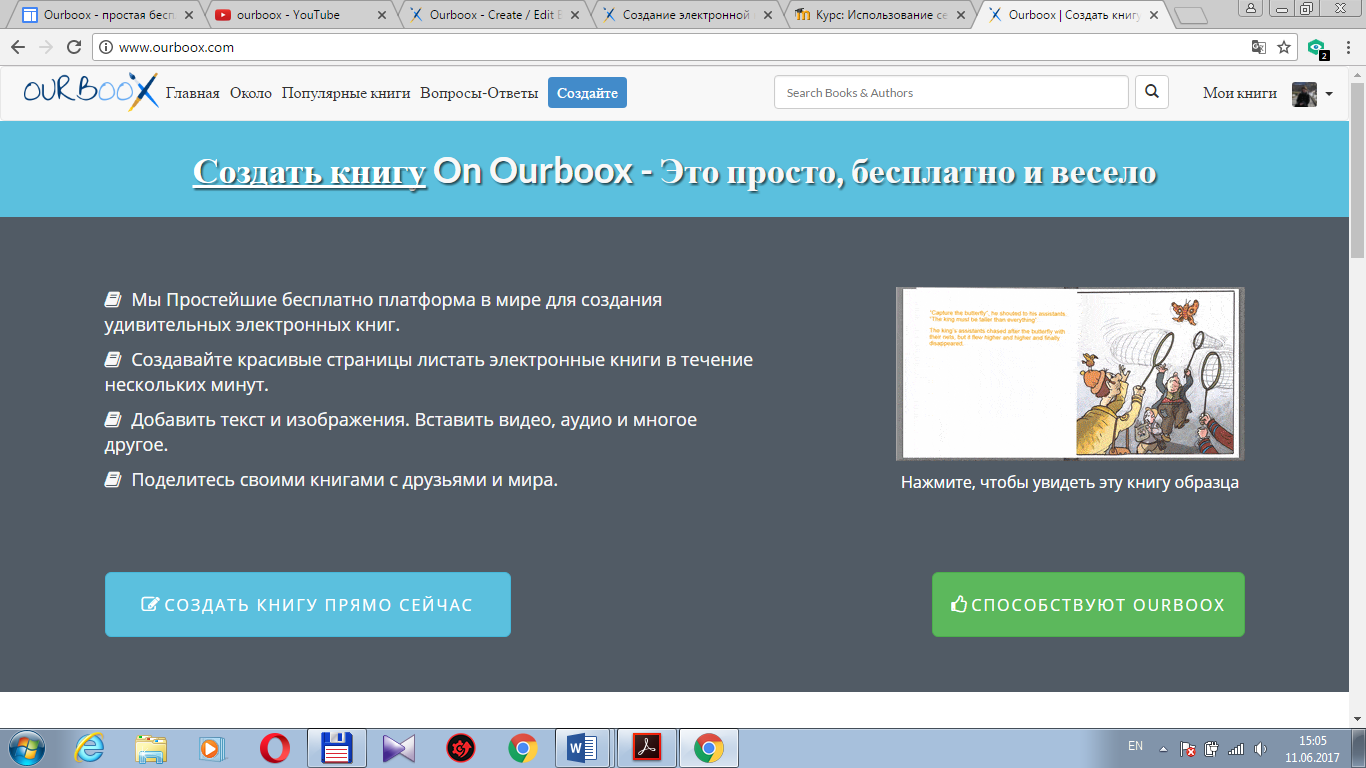The height and width of the screenshot is (768, 1366).
Task: Open 'Вопросы-Ответы' navigation link
Action: (x=479, y=93)
